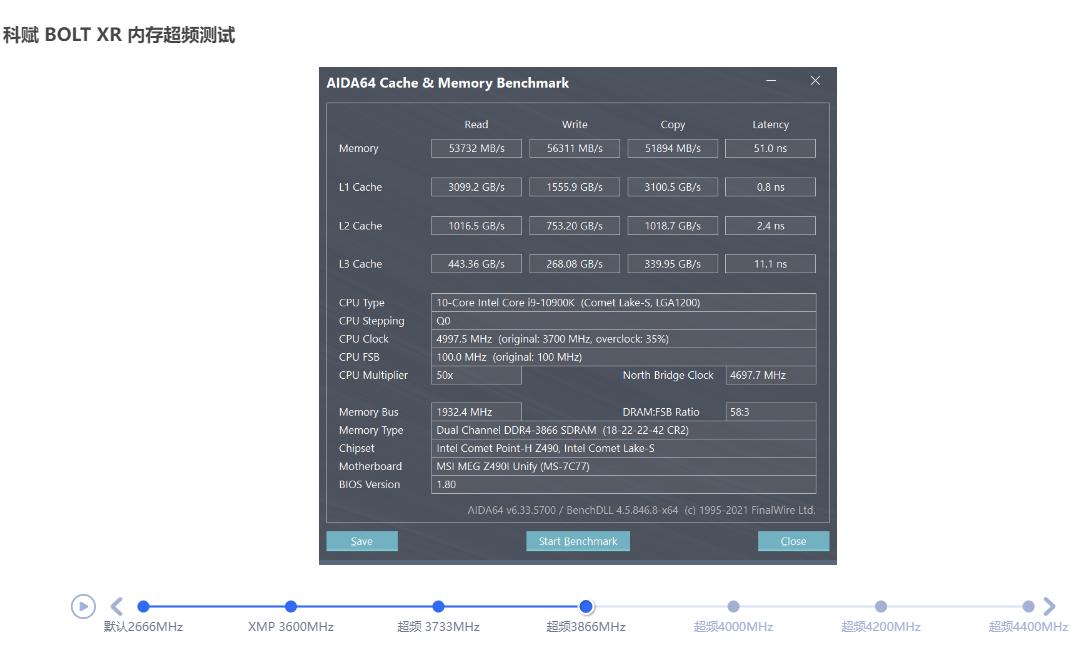Jump to the 超频4000MHz timeline point
Screen dimensions: 1089x645
pos(733,606)
